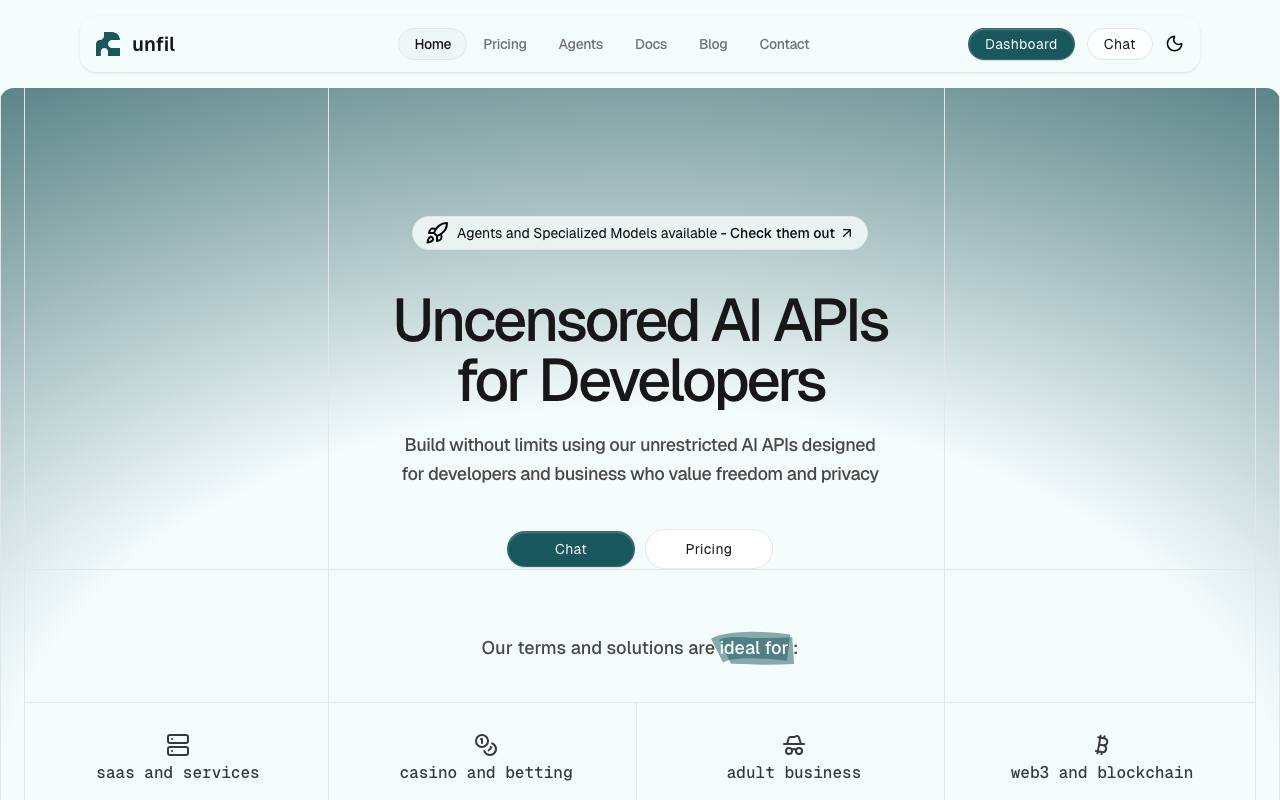Viewport: 1280px width, 800px height.
Task: Toggle dark mode with the moon icon
Action: point(1175,44)
